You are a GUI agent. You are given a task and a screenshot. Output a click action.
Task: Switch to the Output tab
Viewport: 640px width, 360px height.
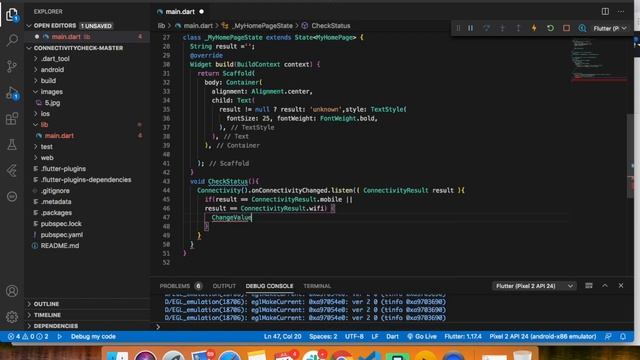click(x=224, y=286)
